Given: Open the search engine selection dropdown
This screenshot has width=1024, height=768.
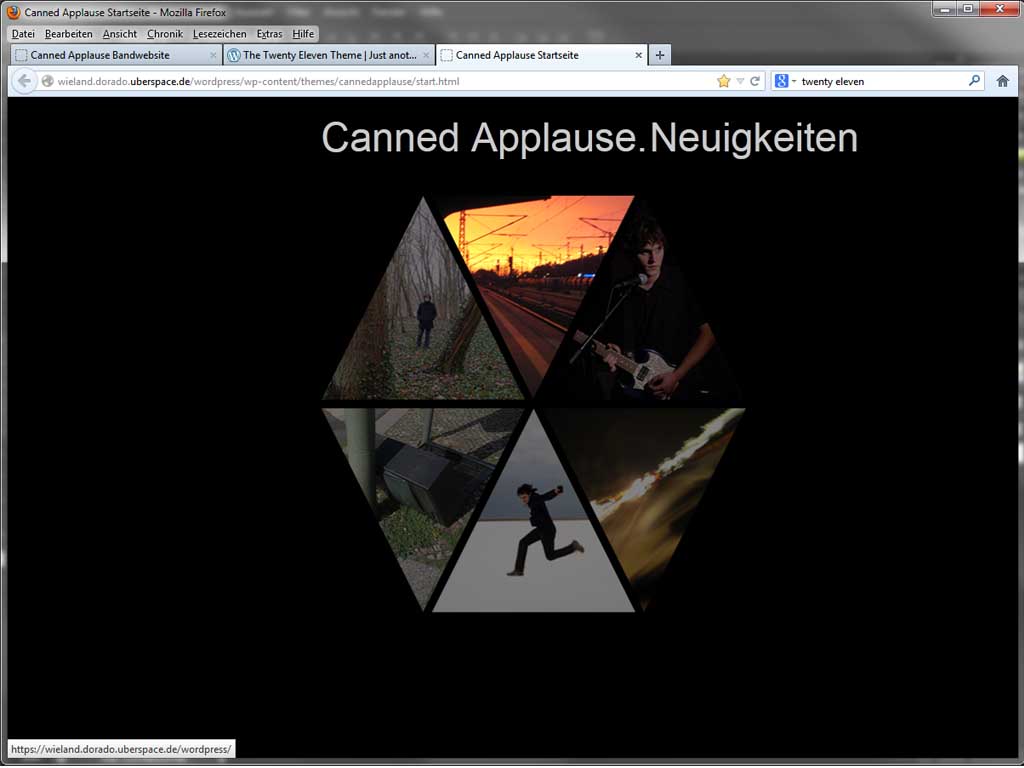Looking at the screenshot, I should pyautogui.click(x=785, y=81).
